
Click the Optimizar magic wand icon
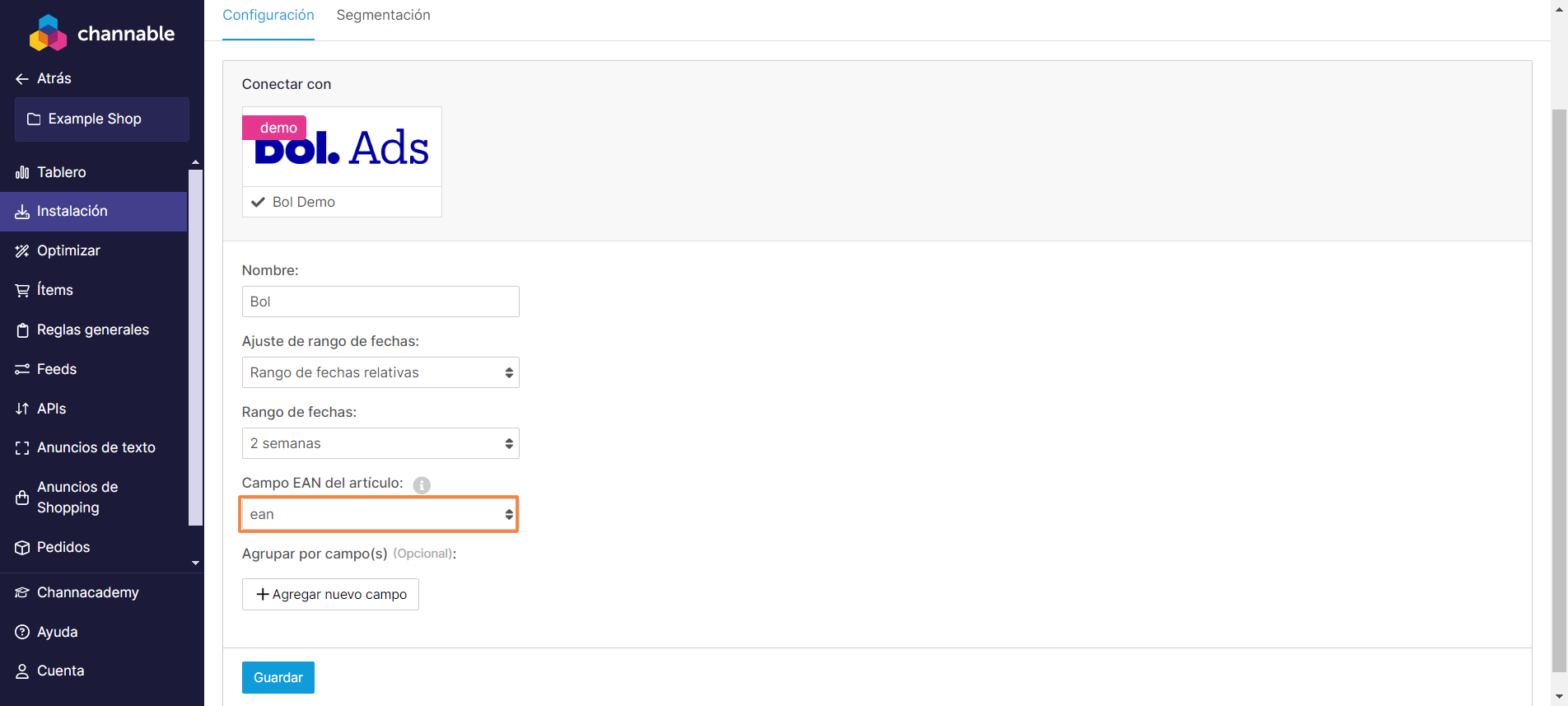tap(22, 251)
